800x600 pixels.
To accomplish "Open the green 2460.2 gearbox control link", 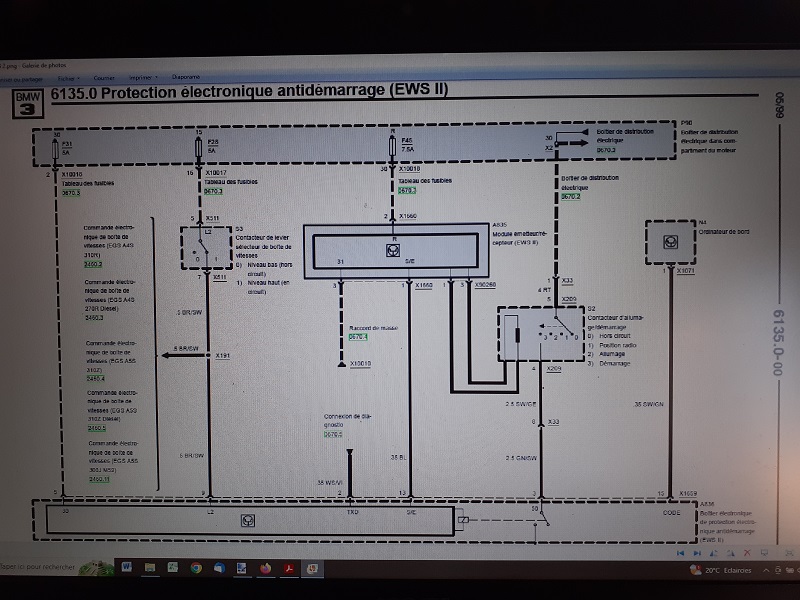I will 93,264.
